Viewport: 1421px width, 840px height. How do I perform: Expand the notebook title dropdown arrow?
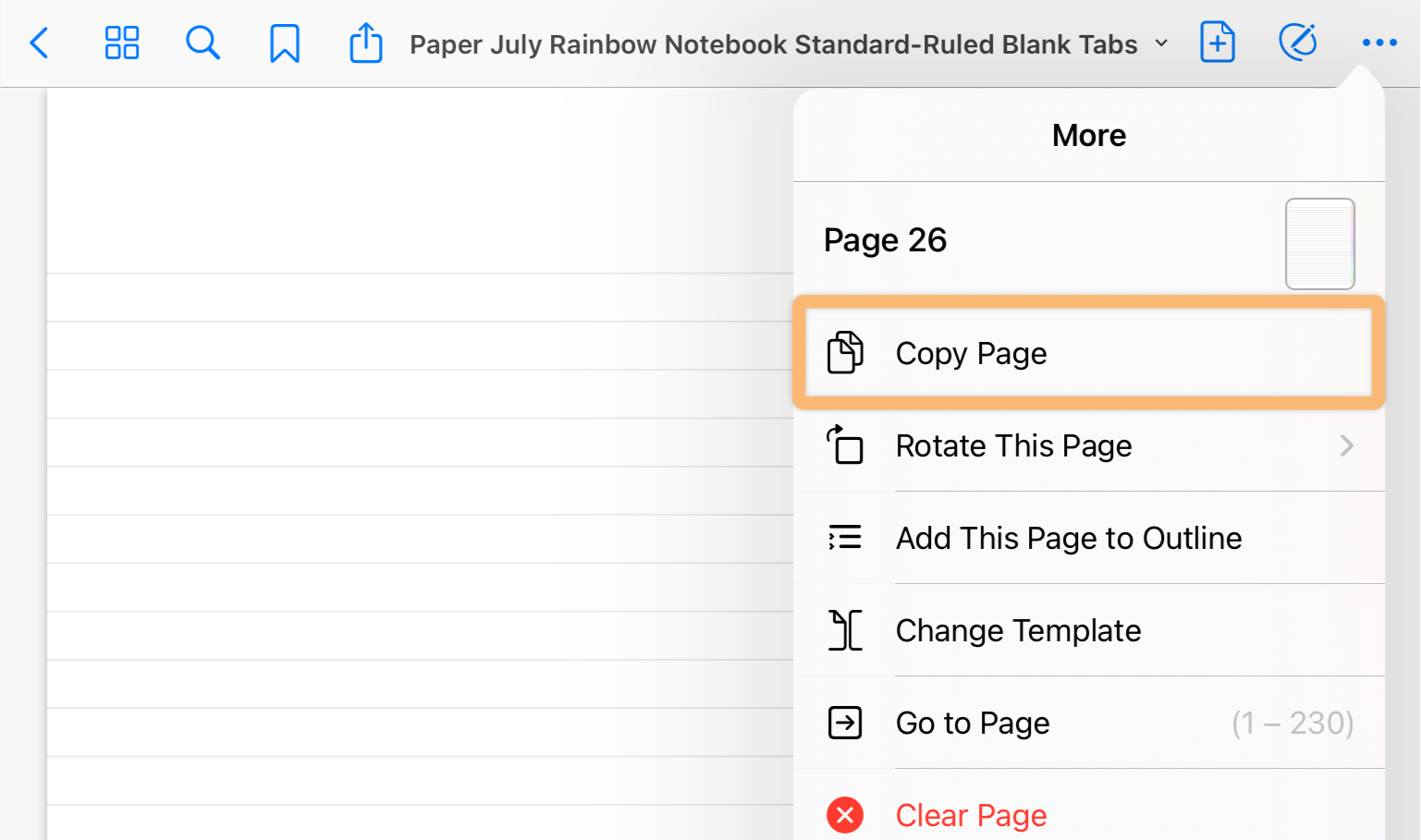[1162, 43]
